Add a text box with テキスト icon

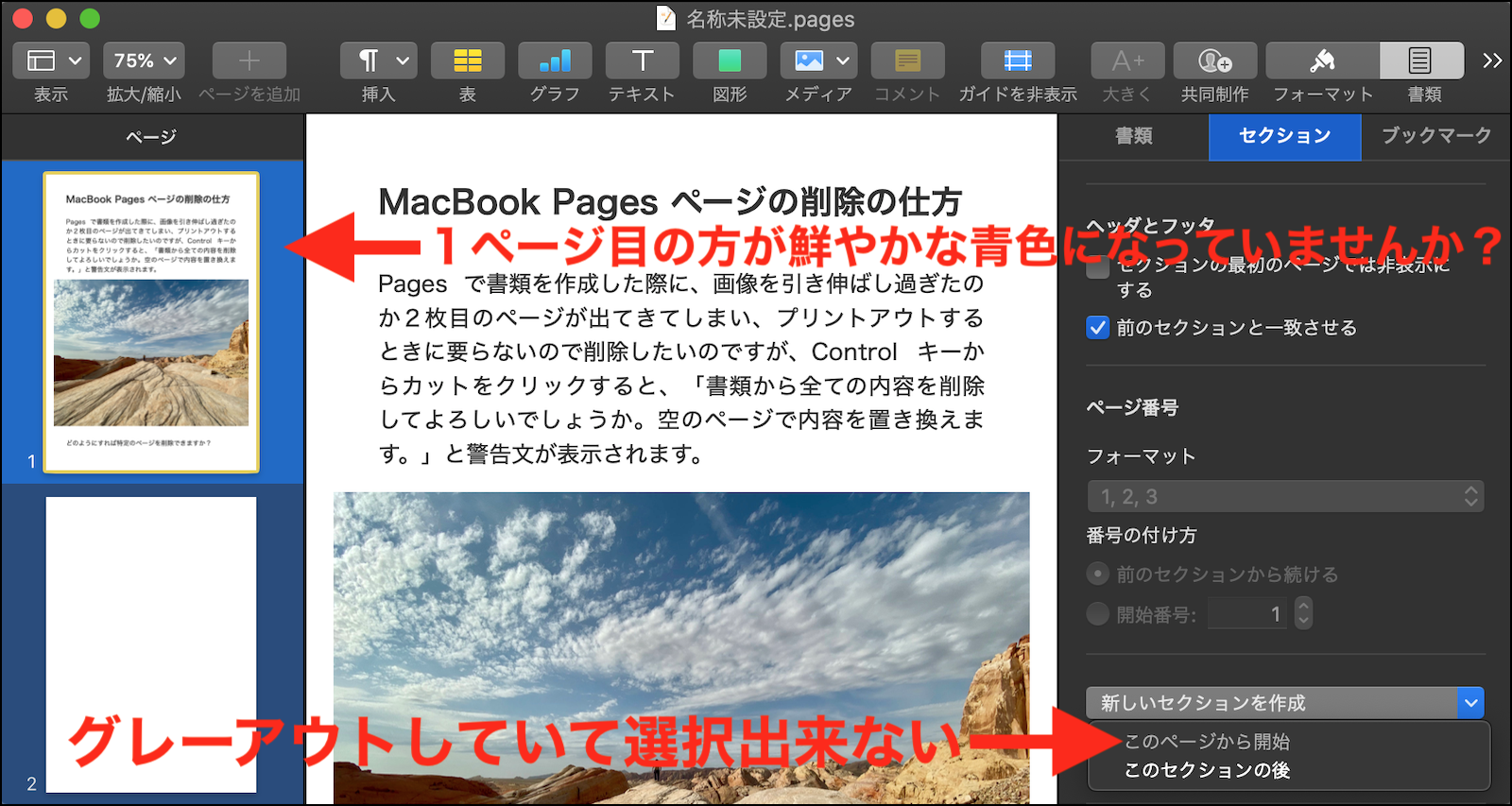coord(642,61)
